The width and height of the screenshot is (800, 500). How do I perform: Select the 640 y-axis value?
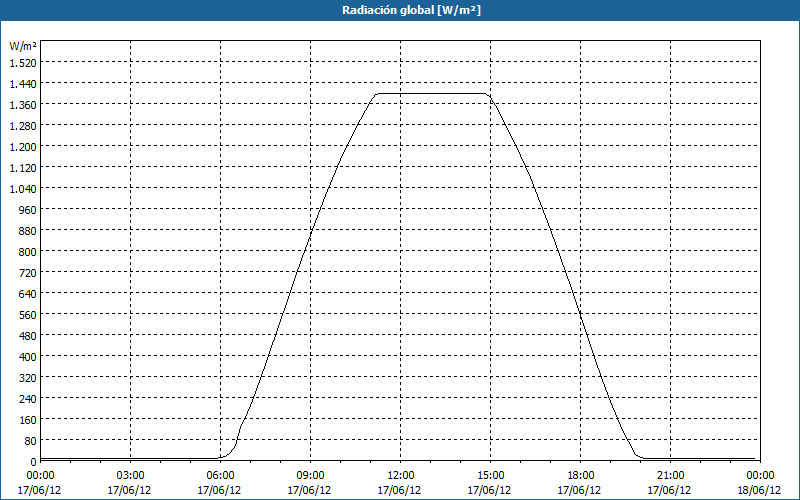click(28, 293)
